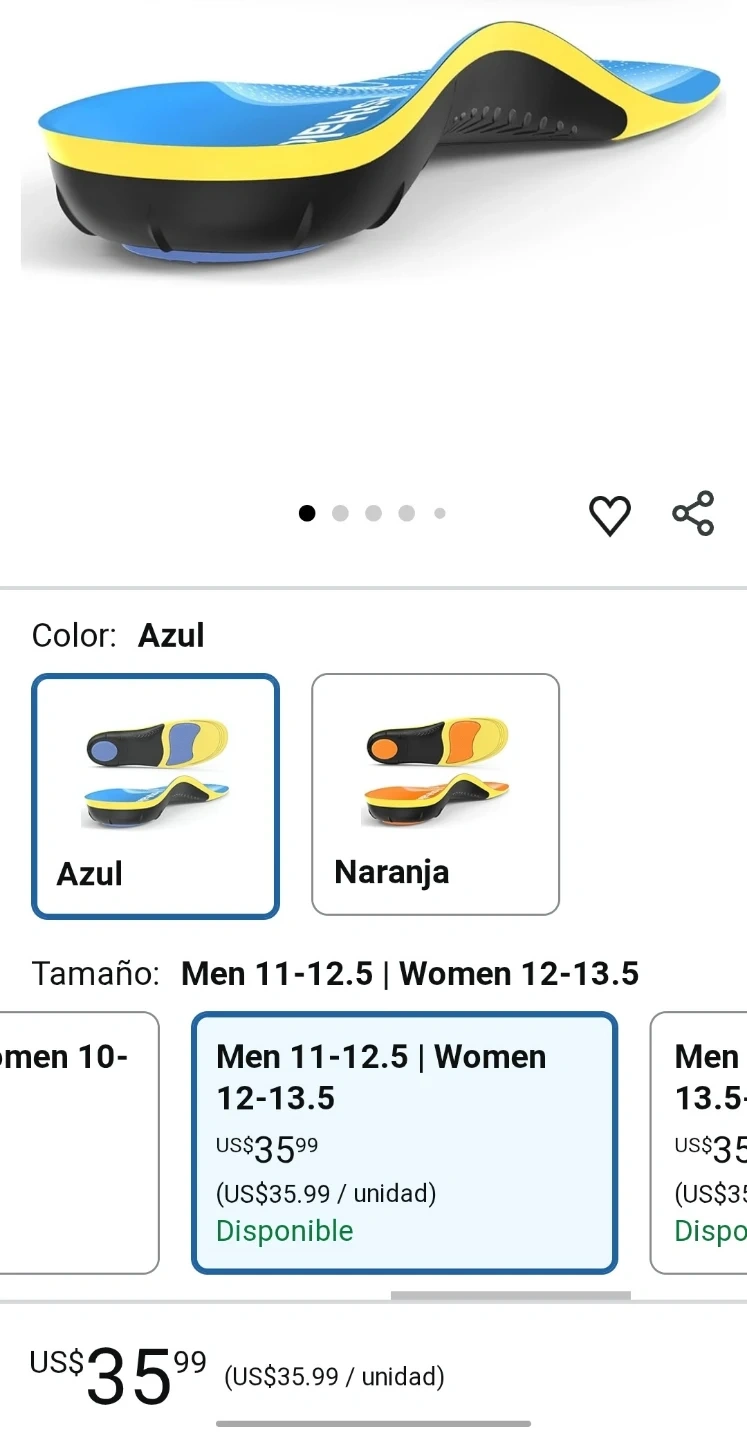The image size is (747, 1440).
Task: Tap the first active carousel dot
Action: pyautogui.click(x=307, y=513)
